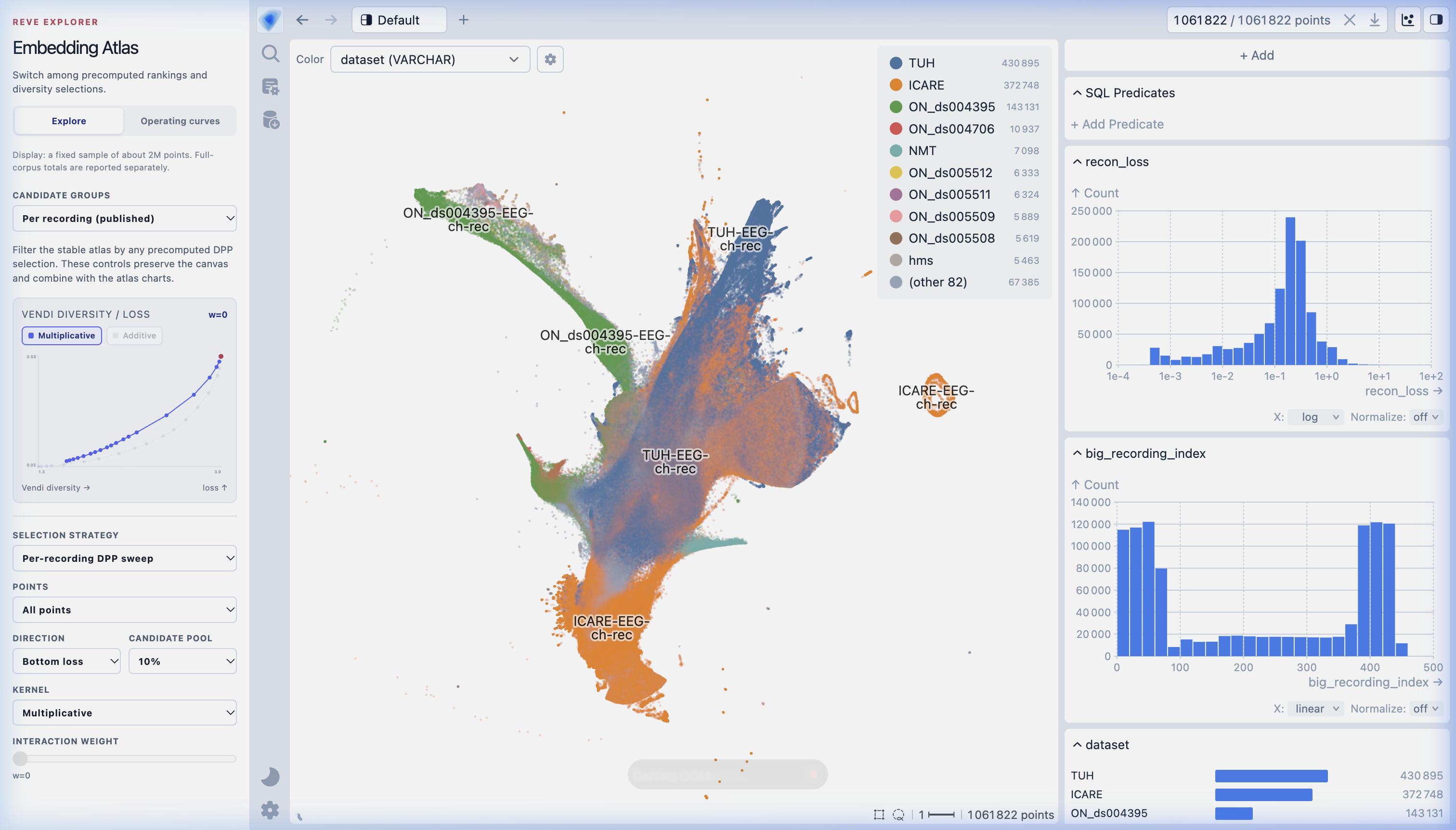Clear the point selection X icon
1456x830 pixels.
coord(1350,20)
